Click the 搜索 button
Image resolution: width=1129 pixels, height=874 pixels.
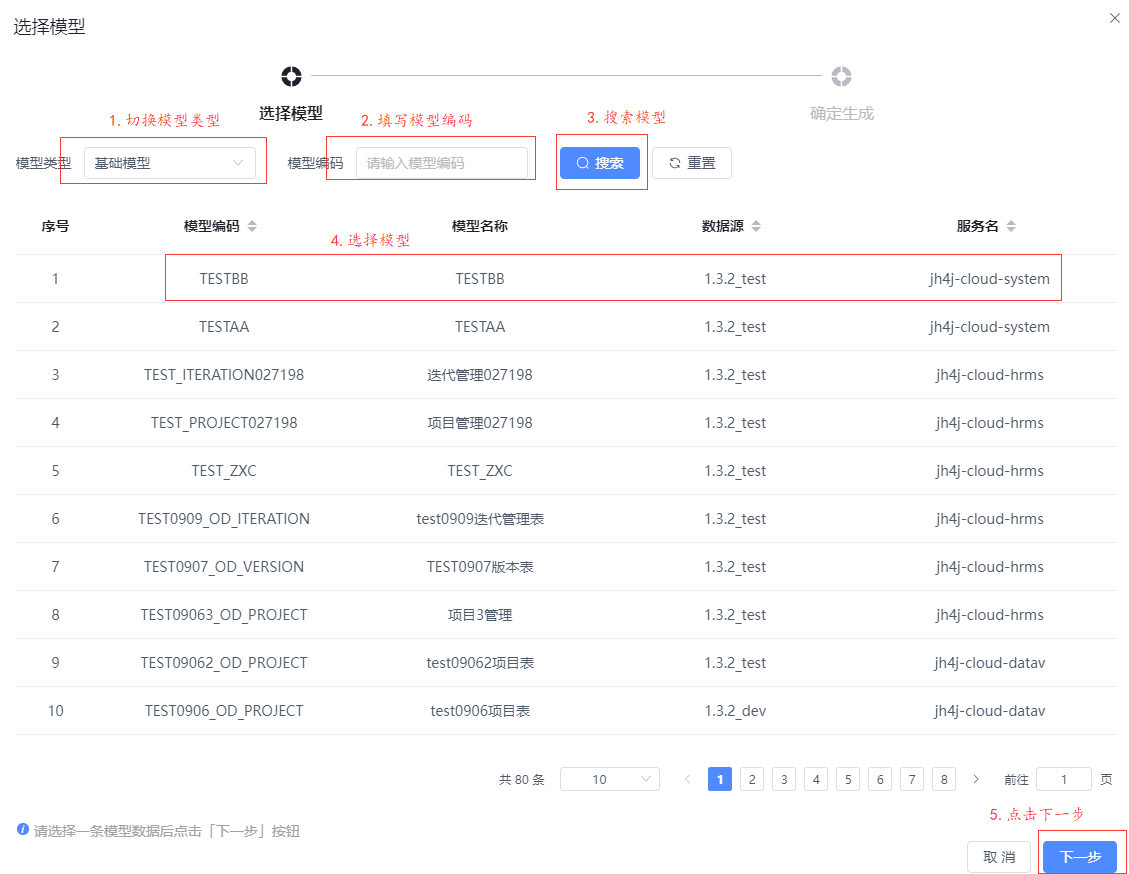[600, 163]
